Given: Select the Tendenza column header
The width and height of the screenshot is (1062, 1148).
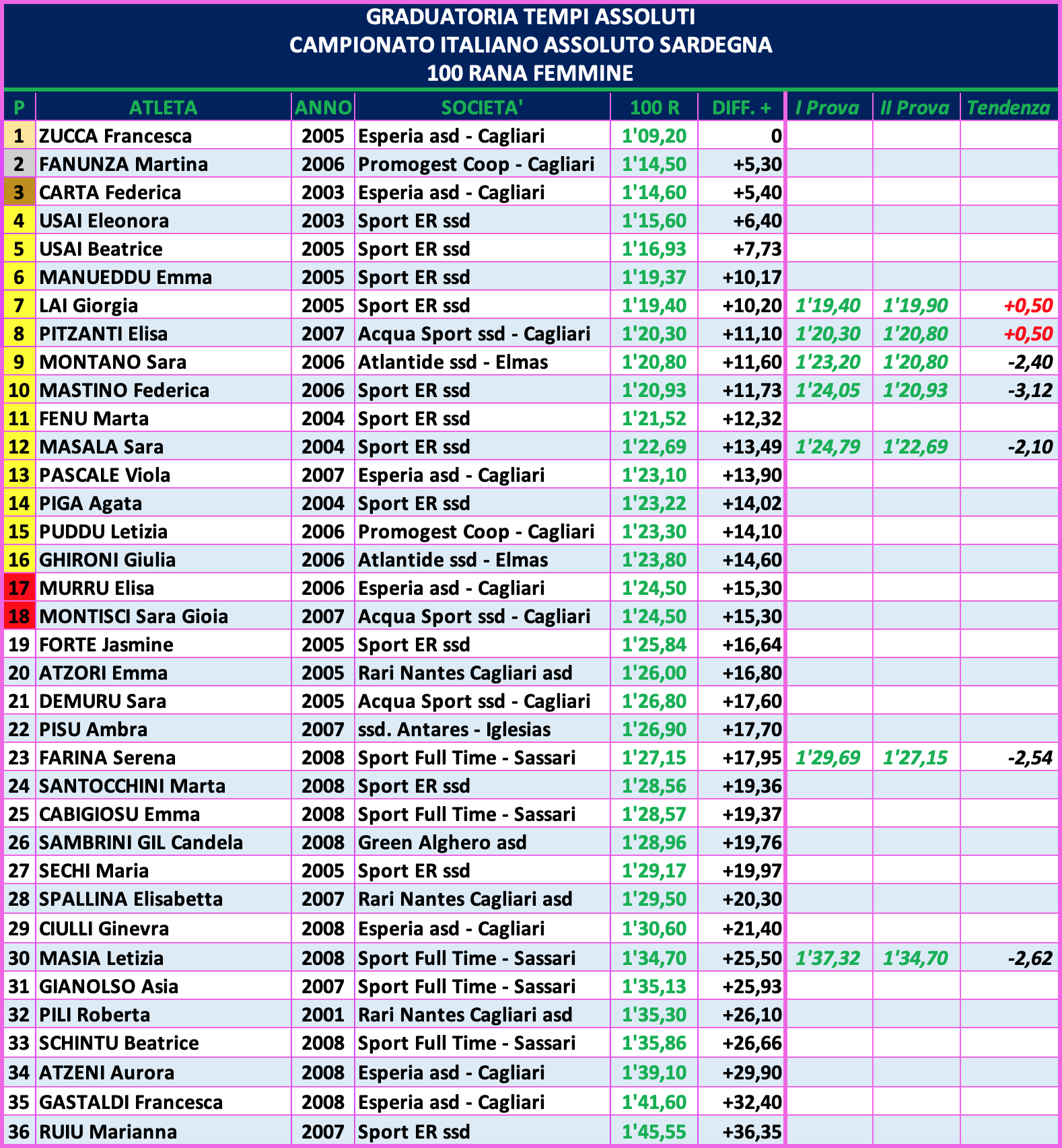Looking at the screenshot, I should (x=1008, y=108).
